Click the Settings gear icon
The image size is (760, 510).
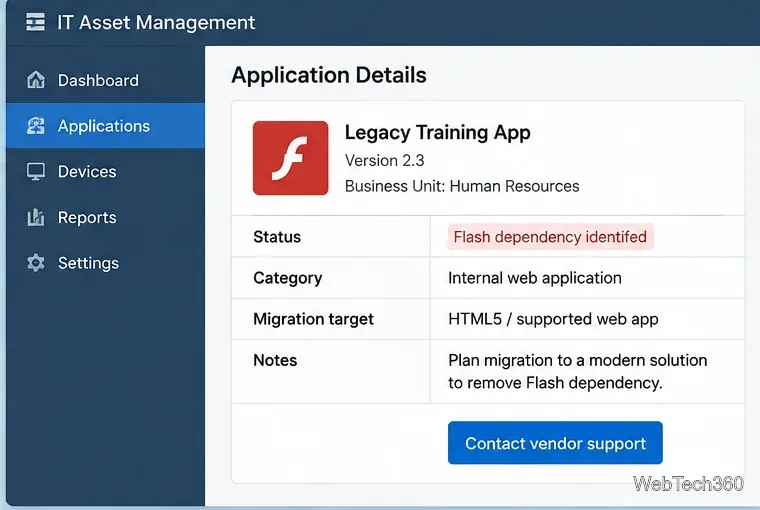36,263
